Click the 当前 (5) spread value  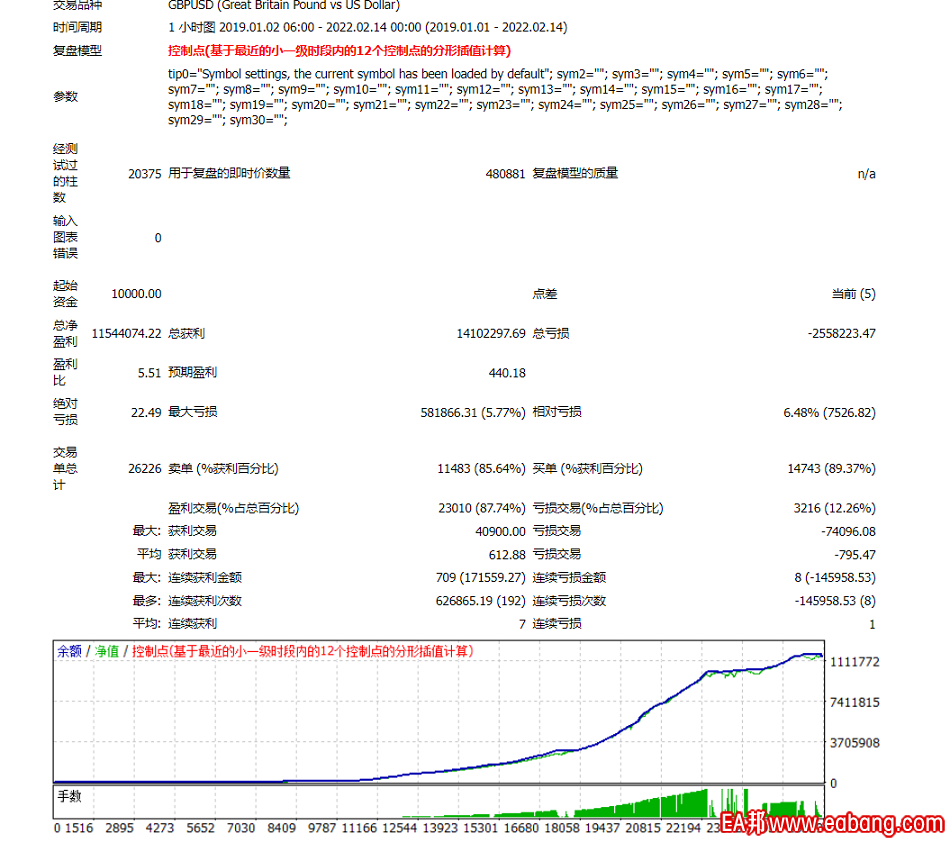click(853, 294)
